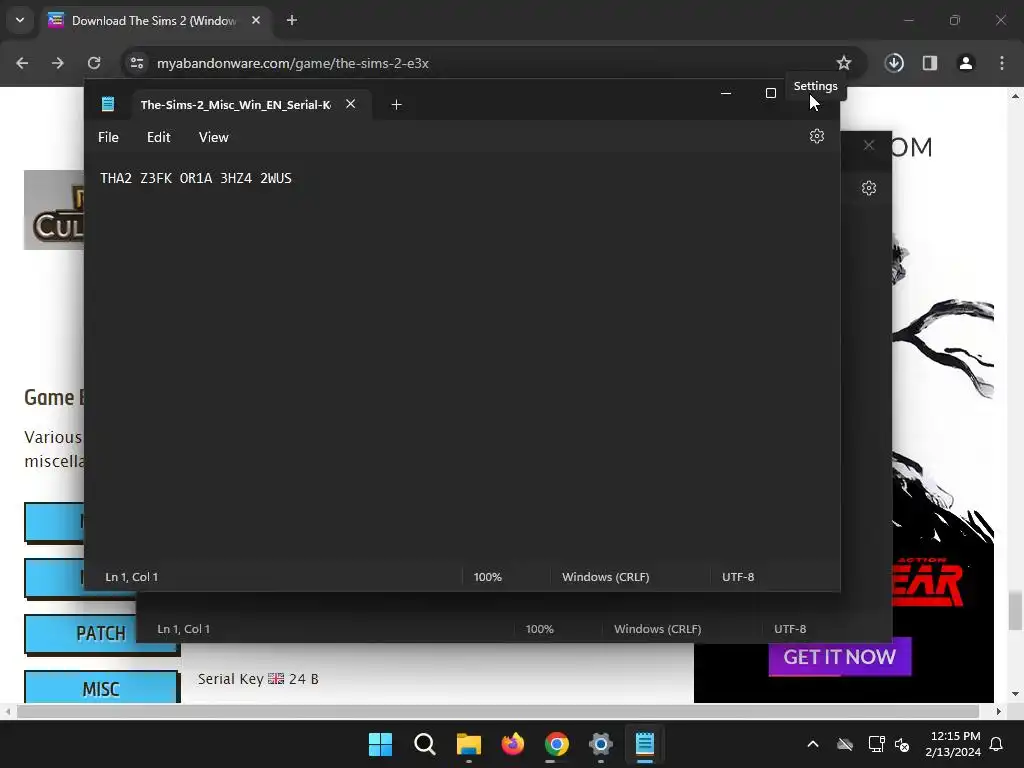Click Serial Key 24 B download text
The width and height of the screenshot is (1024, 768).
tap(258, 679)
